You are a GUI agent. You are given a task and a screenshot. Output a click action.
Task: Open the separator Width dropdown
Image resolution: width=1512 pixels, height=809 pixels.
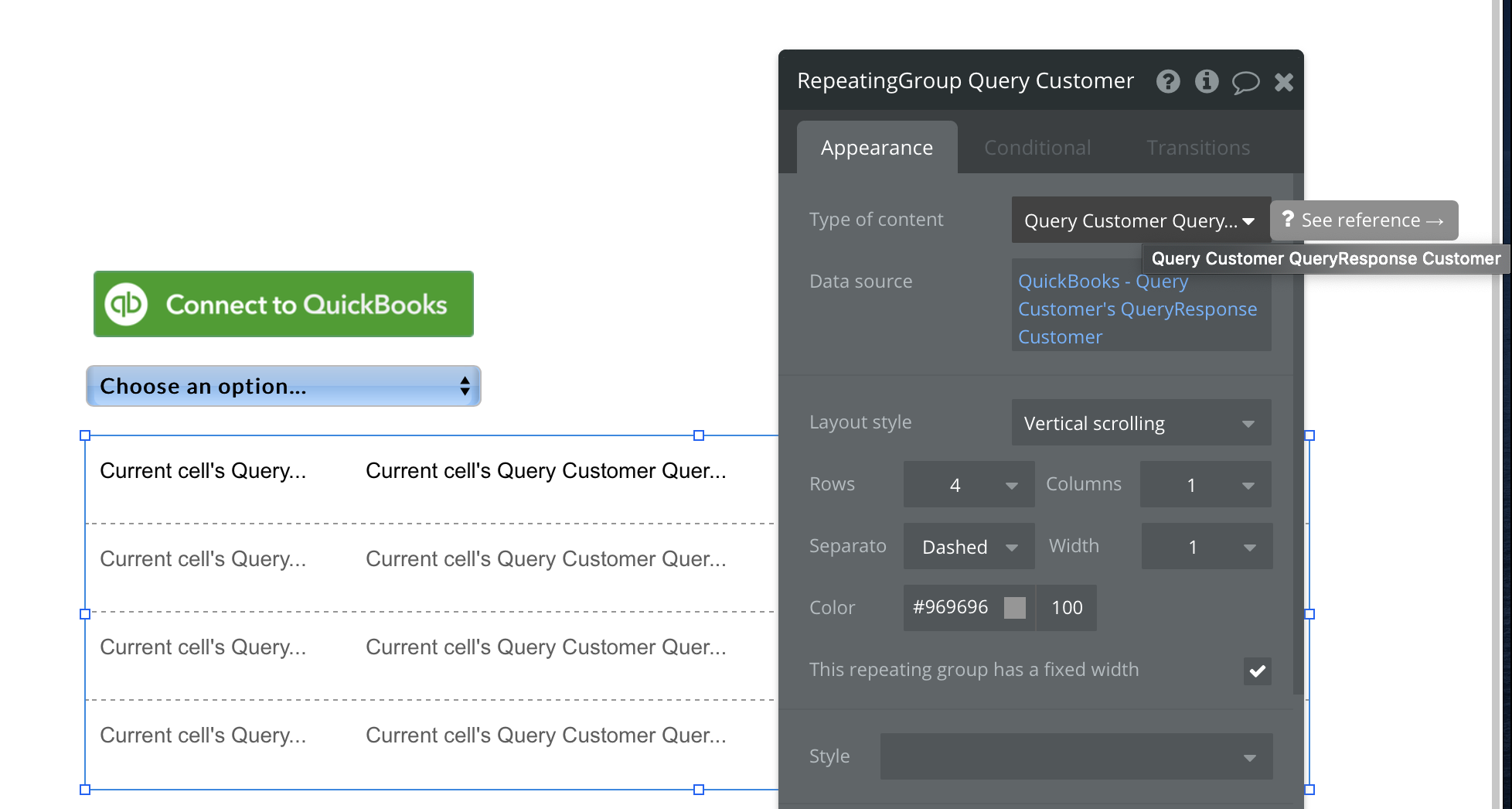(x=1207, y=547)
